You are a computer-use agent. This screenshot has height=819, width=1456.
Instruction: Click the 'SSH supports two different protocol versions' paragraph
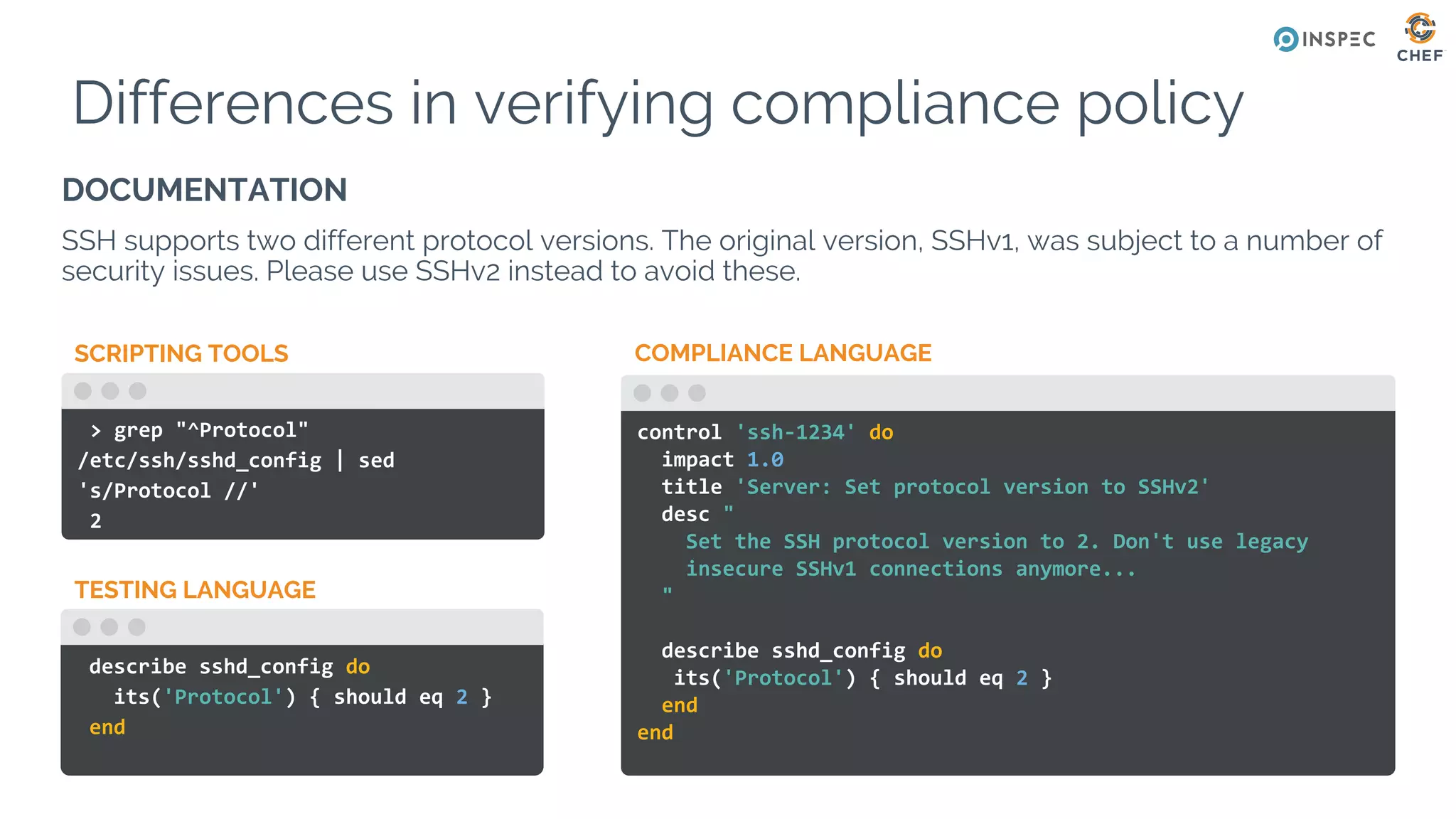pos(722,256)
